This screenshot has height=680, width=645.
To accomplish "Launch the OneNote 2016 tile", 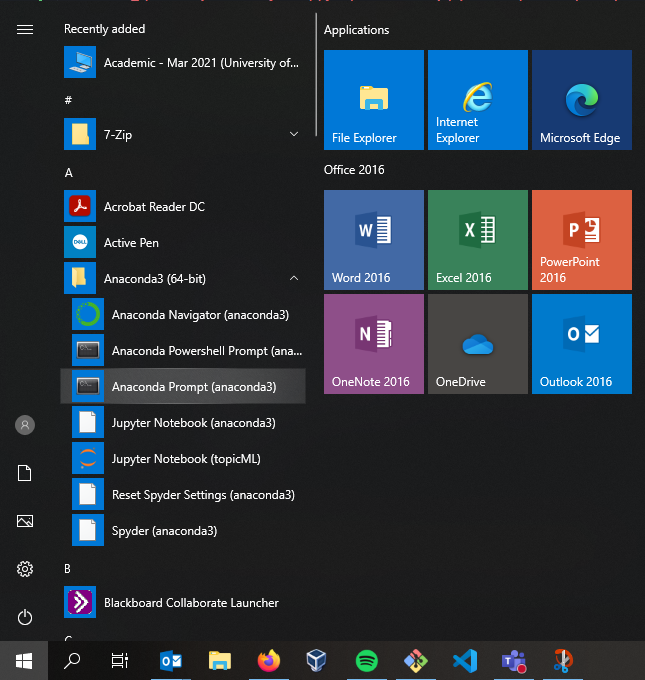I will click(x=374, y=344).
